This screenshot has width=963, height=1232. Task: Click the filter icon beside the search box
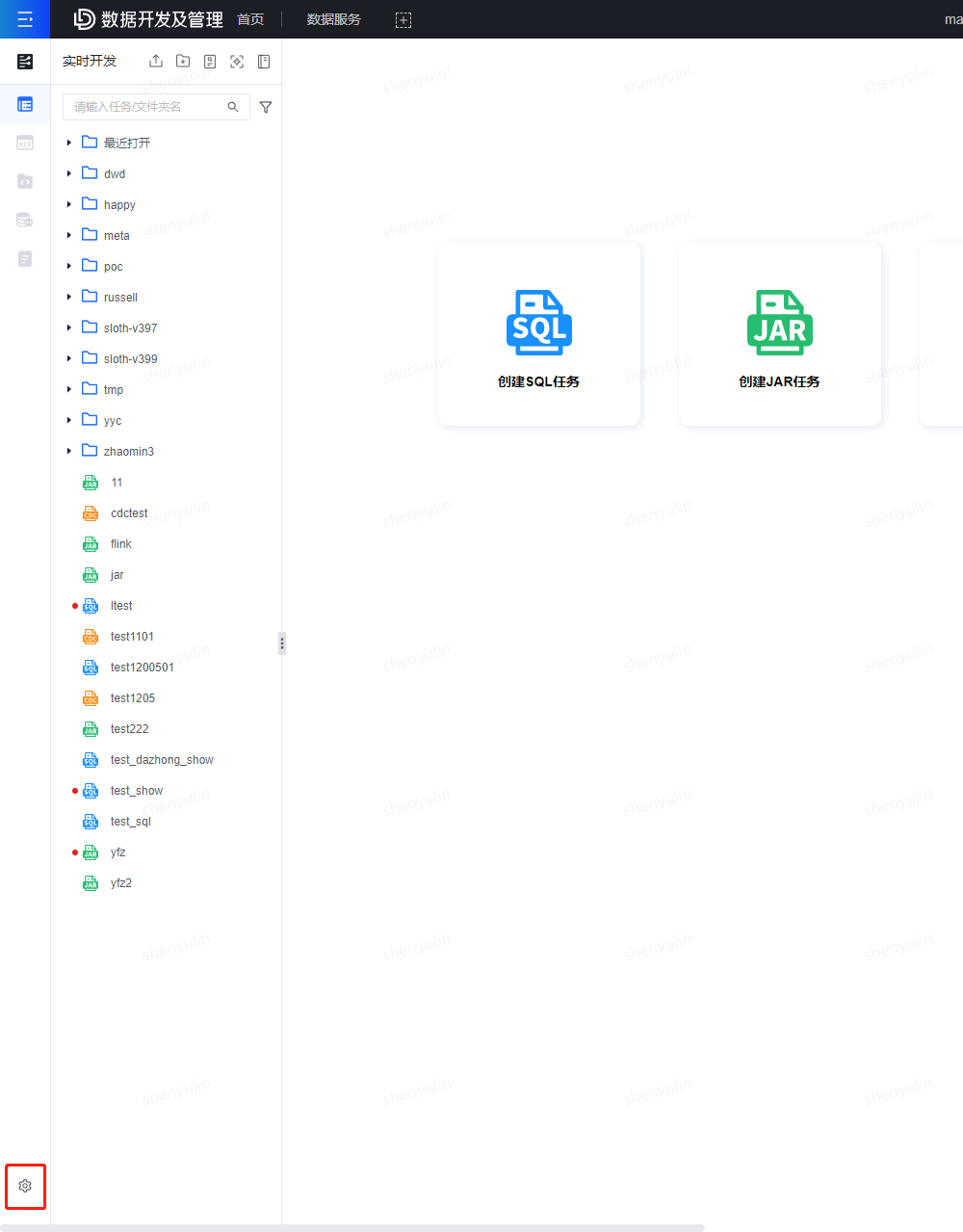tap(266, 107)
